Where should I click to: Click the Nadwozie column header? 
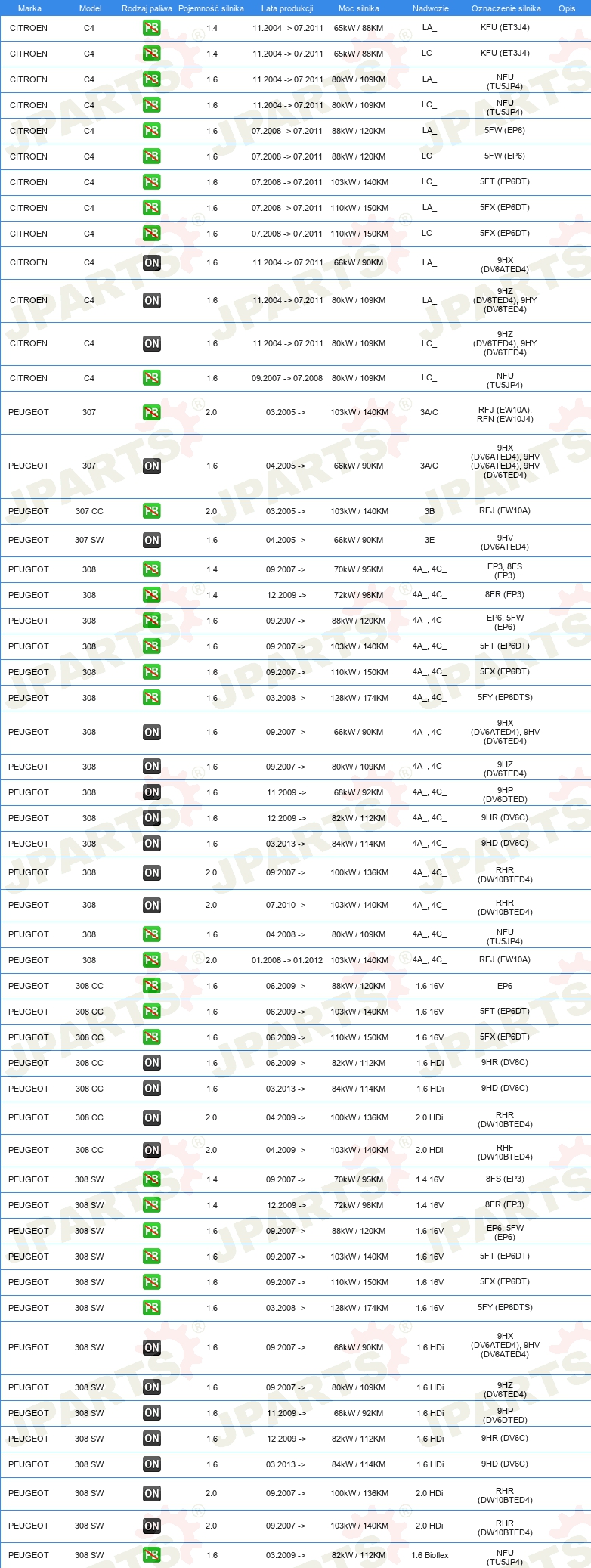[430, 8]
